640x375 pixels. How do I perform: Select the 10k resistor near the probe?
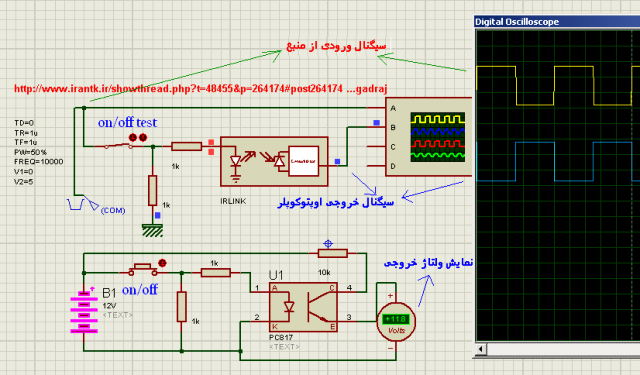click(x=333, y=253)
